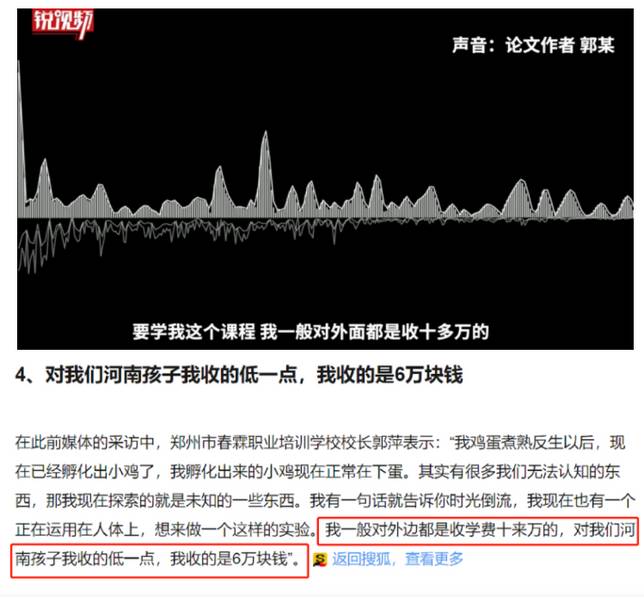This screenshot has width=644, height=599.
Task: Click the highlighted text 南孩子我收的低一点
Action: (85, 559)
